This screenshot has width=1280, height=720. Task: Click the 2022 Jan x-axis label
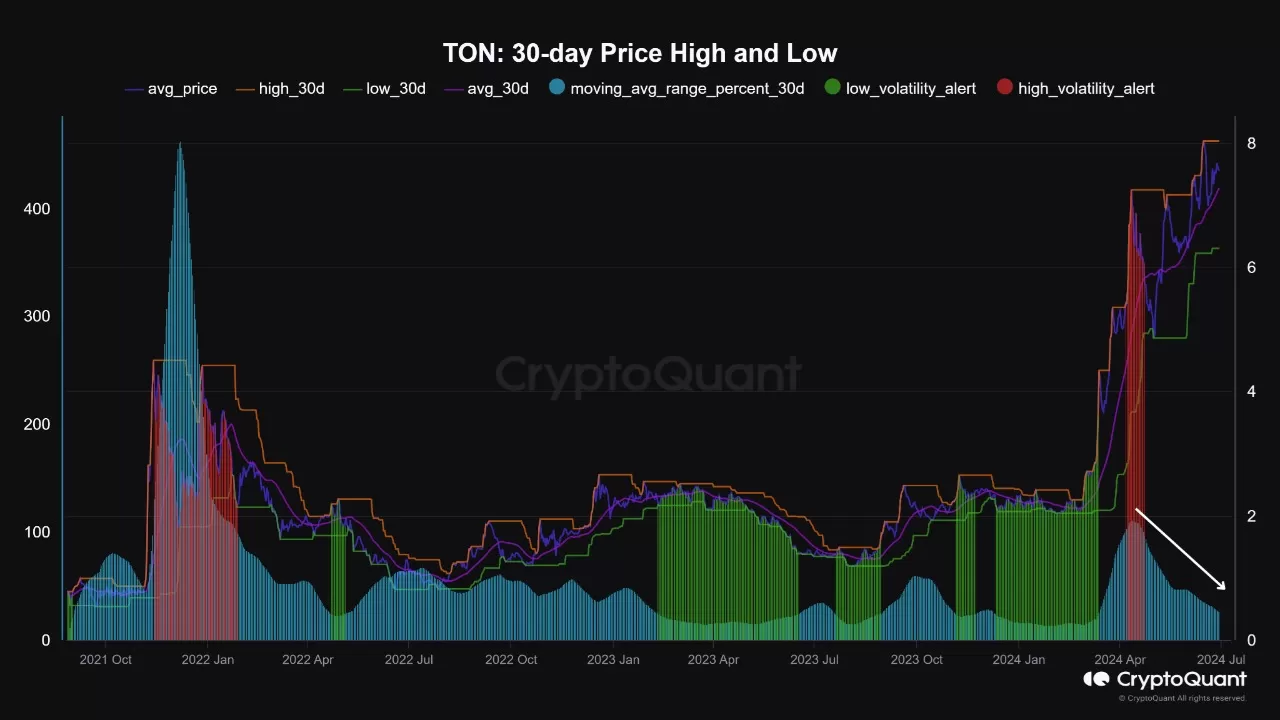[208, 659]
